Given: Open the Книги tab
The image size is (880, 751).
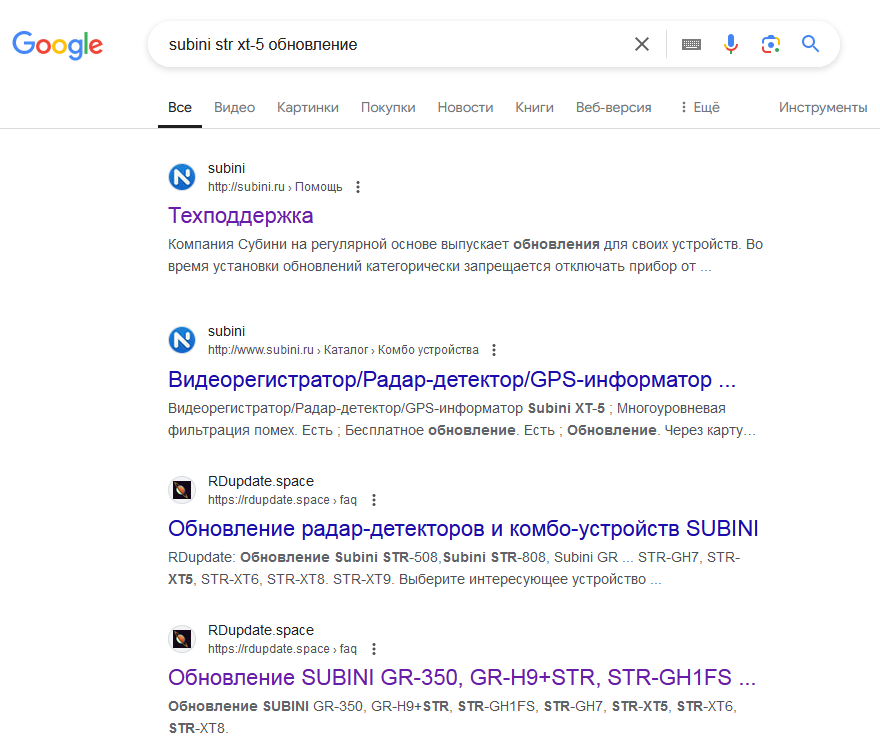Looking at the screenshot, I should (x=534, y=107).
